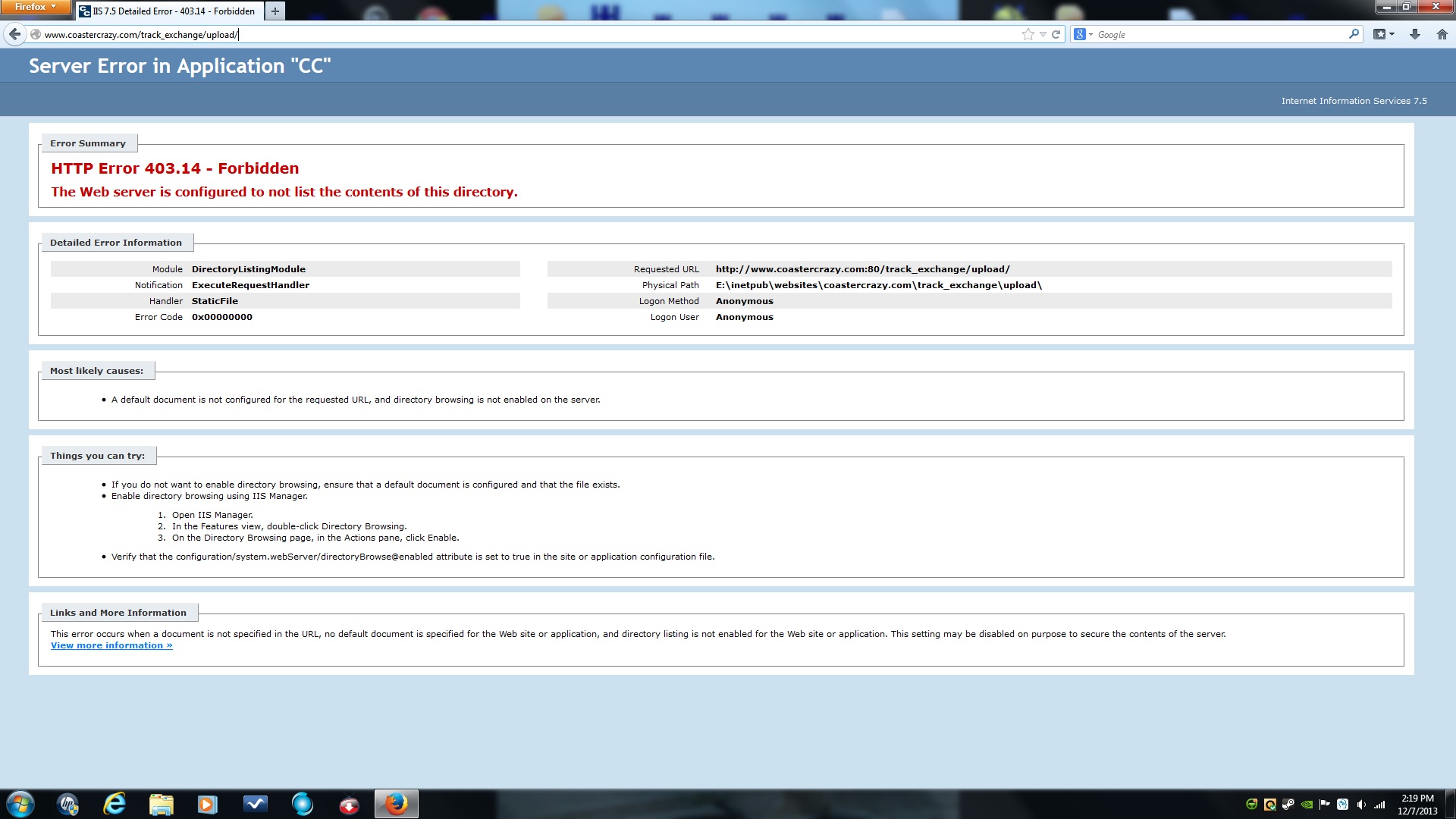Viewport: 1456px width, 819px height.
Task: Open the blue head profile tray icon
Action: [1342, 804]
